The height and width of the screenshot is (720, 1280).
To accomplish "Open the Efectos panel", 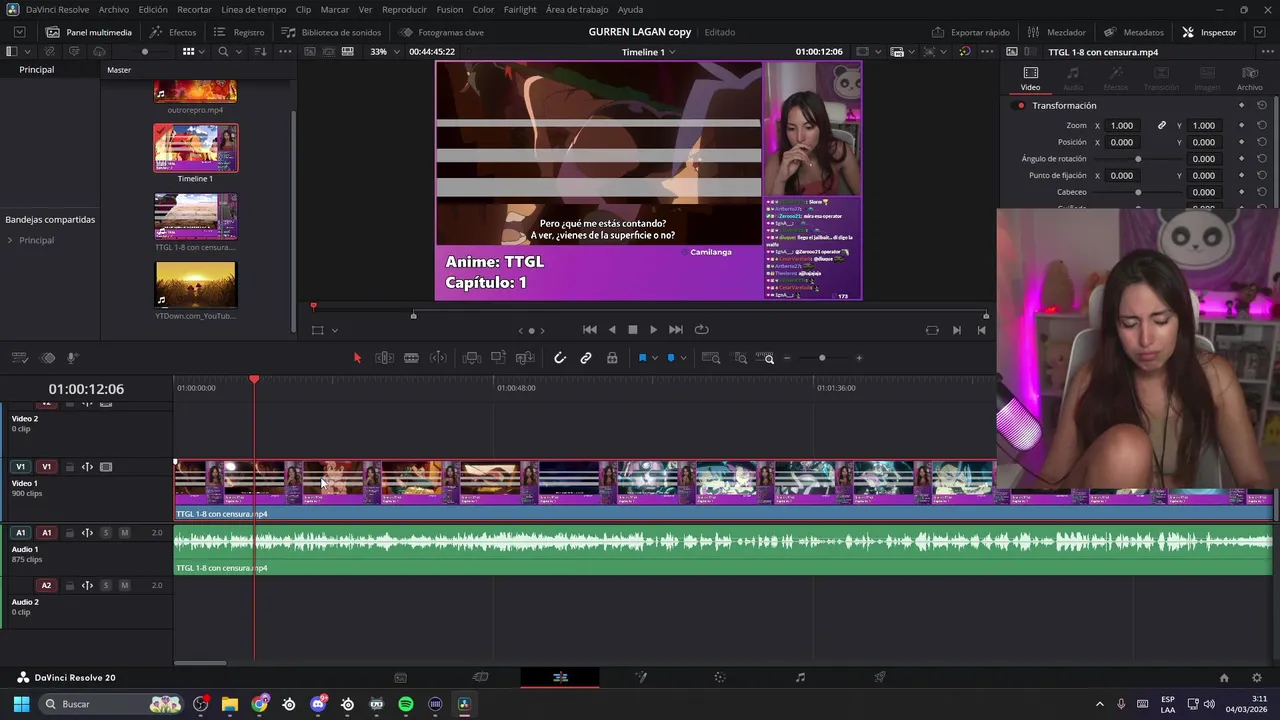I will pyautogui.click(x=173, y=32).
